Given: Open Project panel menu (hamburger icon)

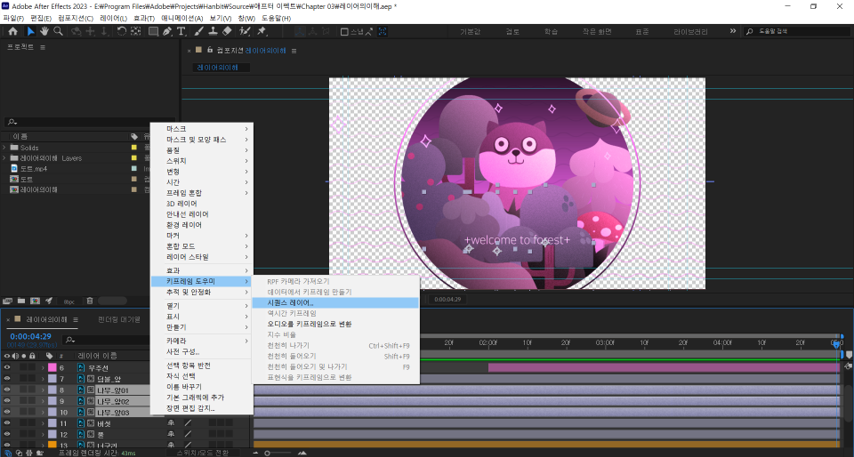Looking at the screenshot, I should (x=42, y=47).
